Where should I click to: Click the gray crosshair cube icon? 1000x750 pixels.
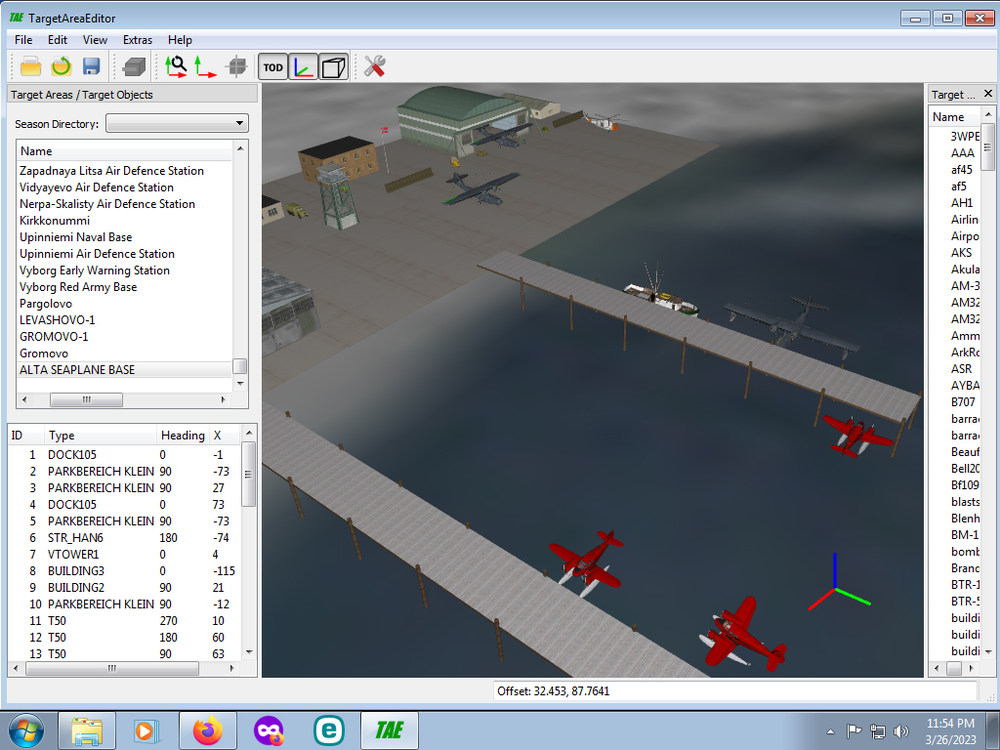click(x=237, y=66)
